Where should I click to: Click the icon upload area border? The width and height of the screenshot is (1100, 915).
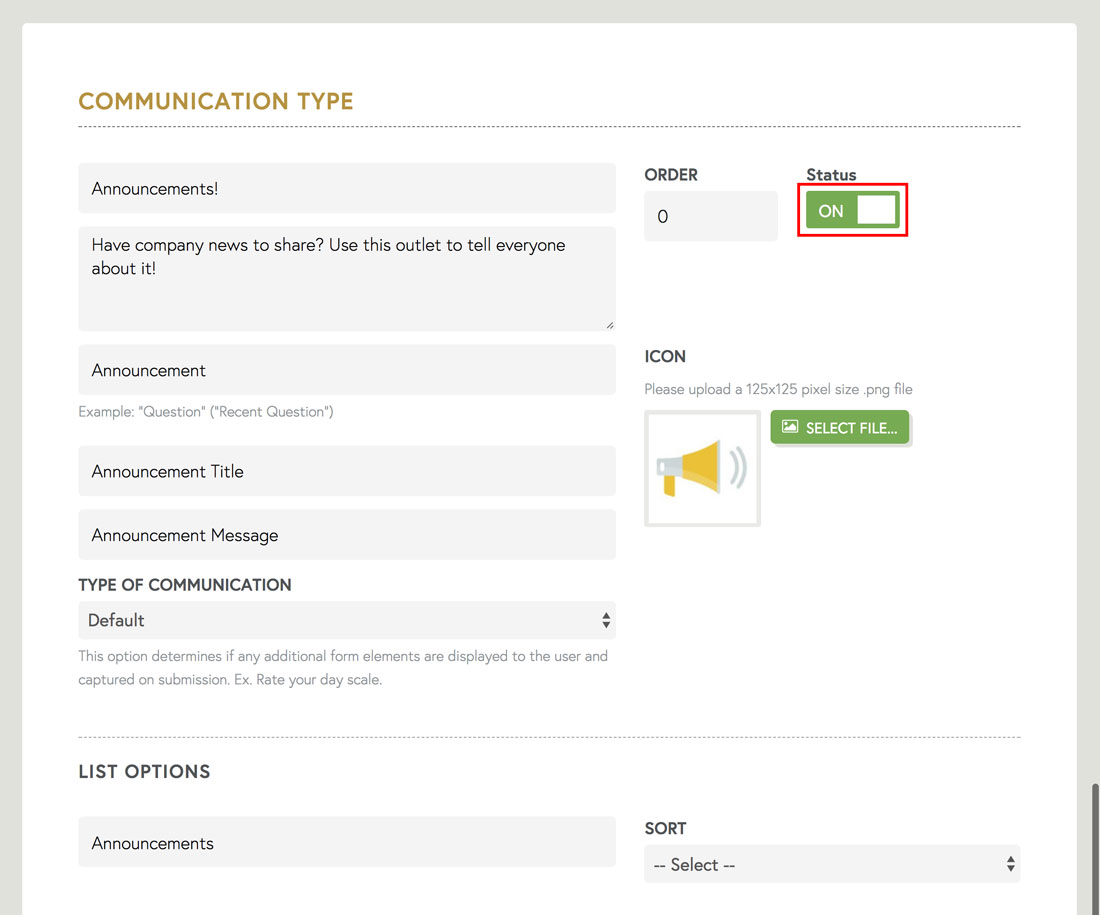(x=702, y=413)
